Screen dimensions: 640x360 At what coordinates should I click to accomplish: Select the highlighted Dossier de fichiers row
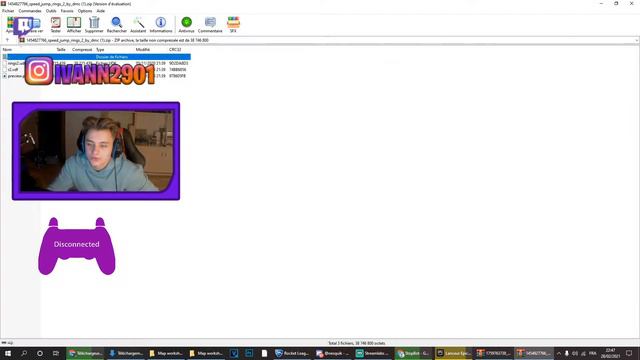pos(96,57)
